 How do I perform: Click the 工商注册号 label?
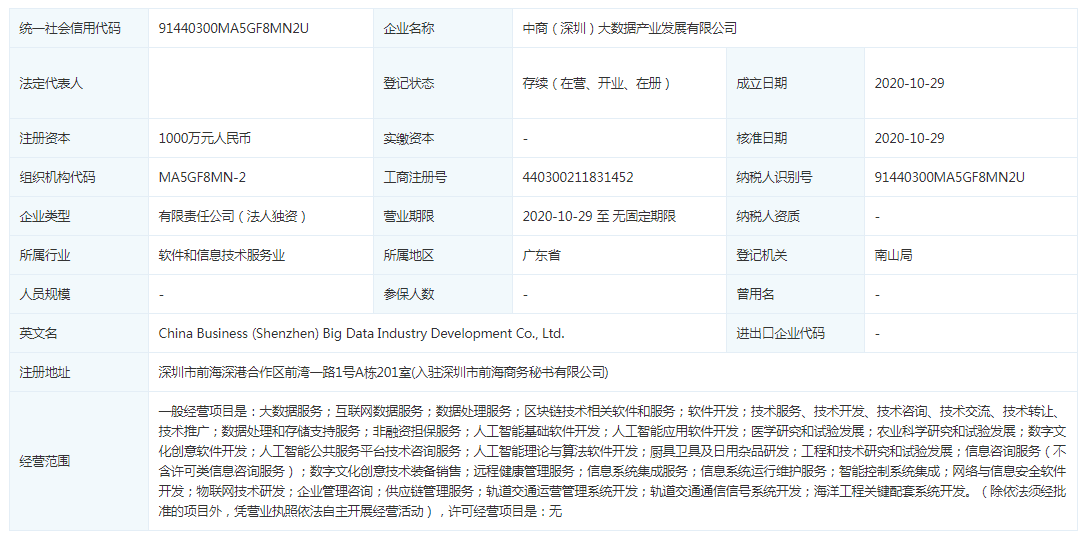415,177
